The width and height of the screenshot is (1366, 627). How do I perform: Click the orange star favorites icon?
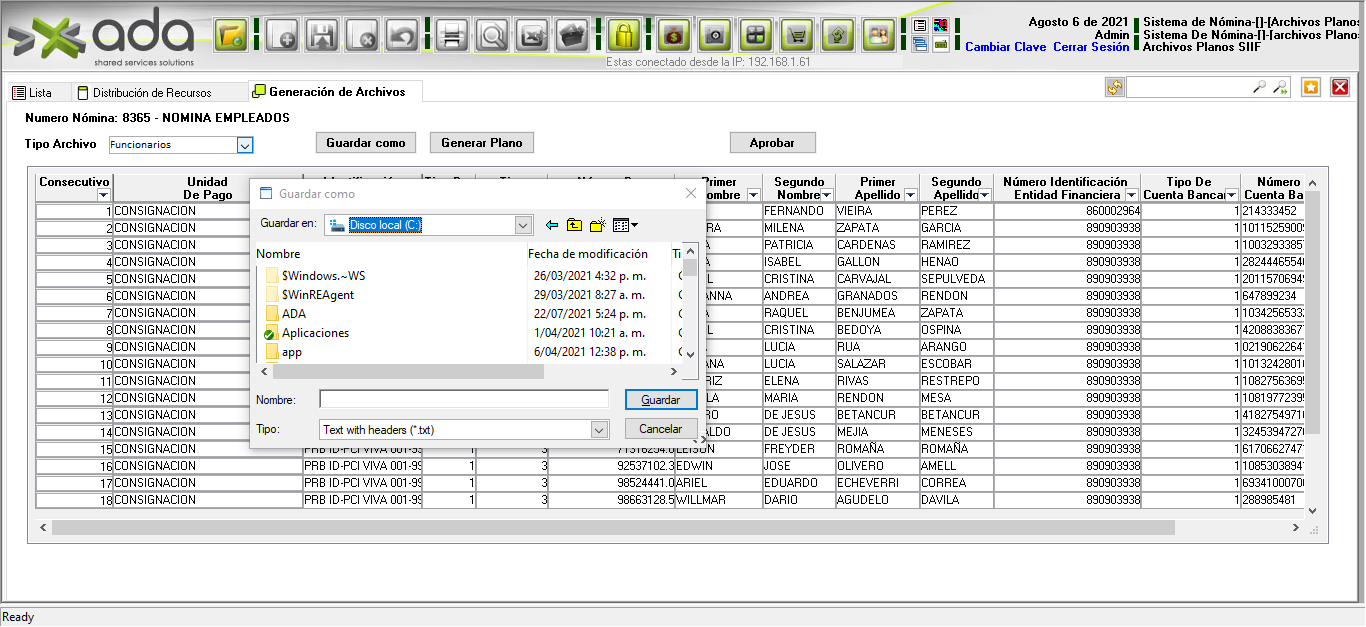point(1311,88)
